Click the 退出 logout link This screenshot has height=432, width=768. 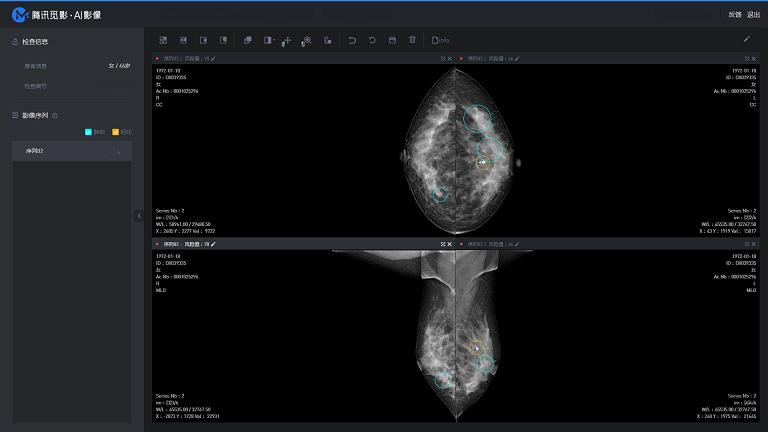click(753, 15)
